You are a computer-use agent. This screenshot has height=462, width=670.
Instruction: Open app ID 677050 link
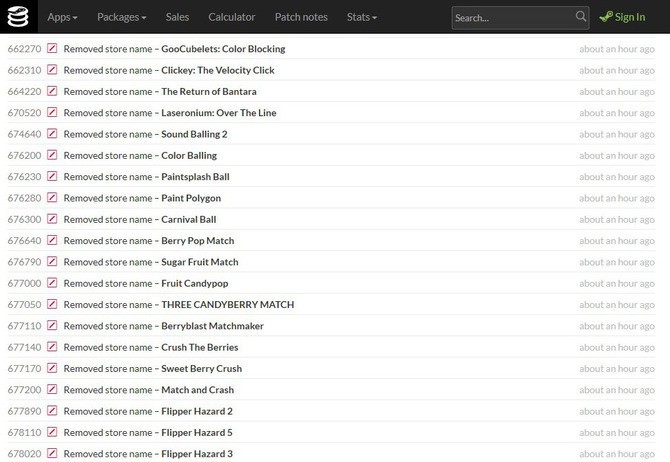click(24, 305)
